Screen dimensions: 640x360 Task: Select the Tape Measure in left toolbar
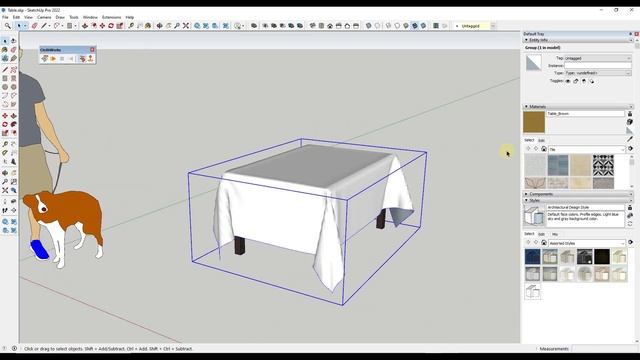tap(5, 144)
